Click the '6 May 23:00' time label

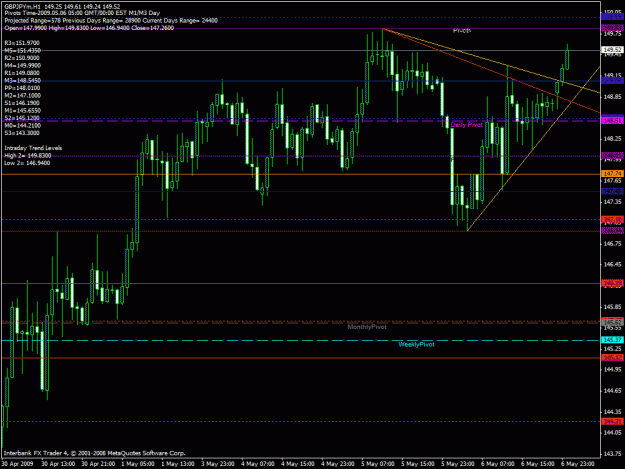coord(578,464)
